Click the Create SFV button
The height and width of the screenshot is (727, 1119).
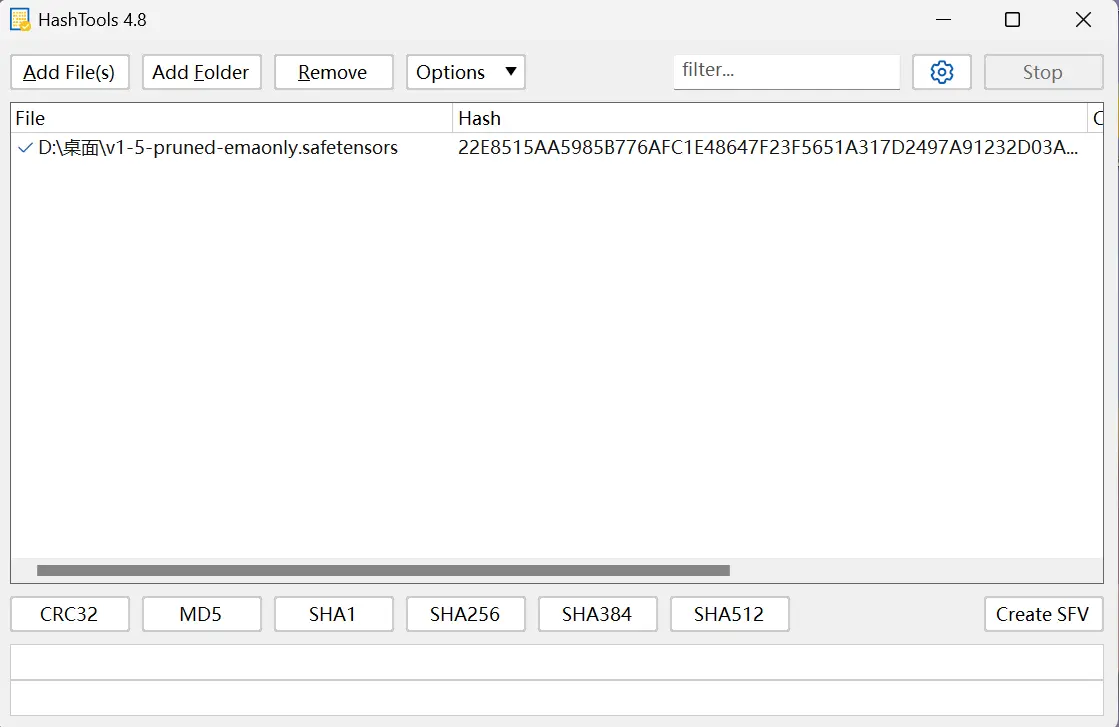1042,614
